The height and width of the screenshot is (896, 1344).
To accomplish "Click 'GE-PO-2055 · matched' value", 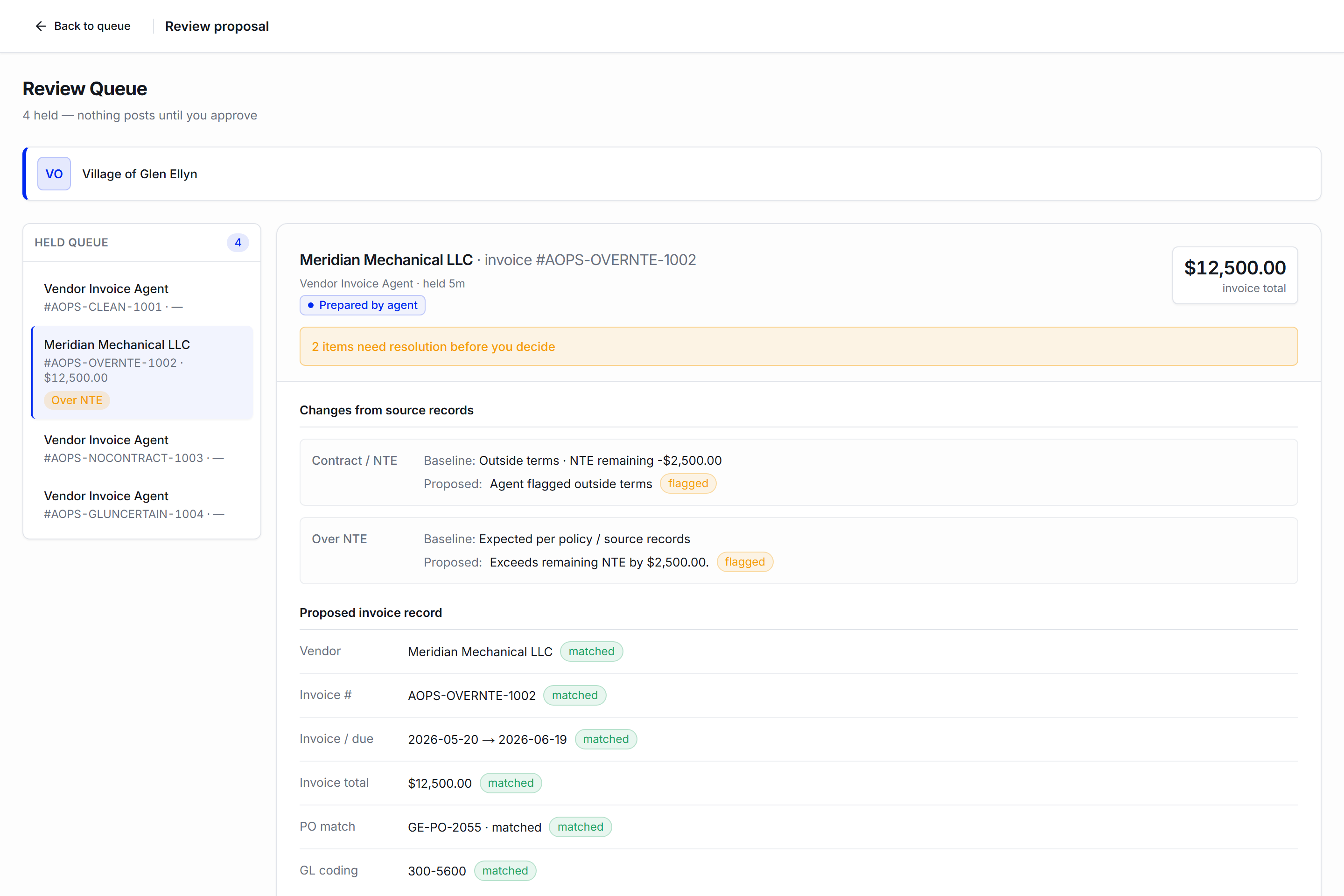I will 475,827.
